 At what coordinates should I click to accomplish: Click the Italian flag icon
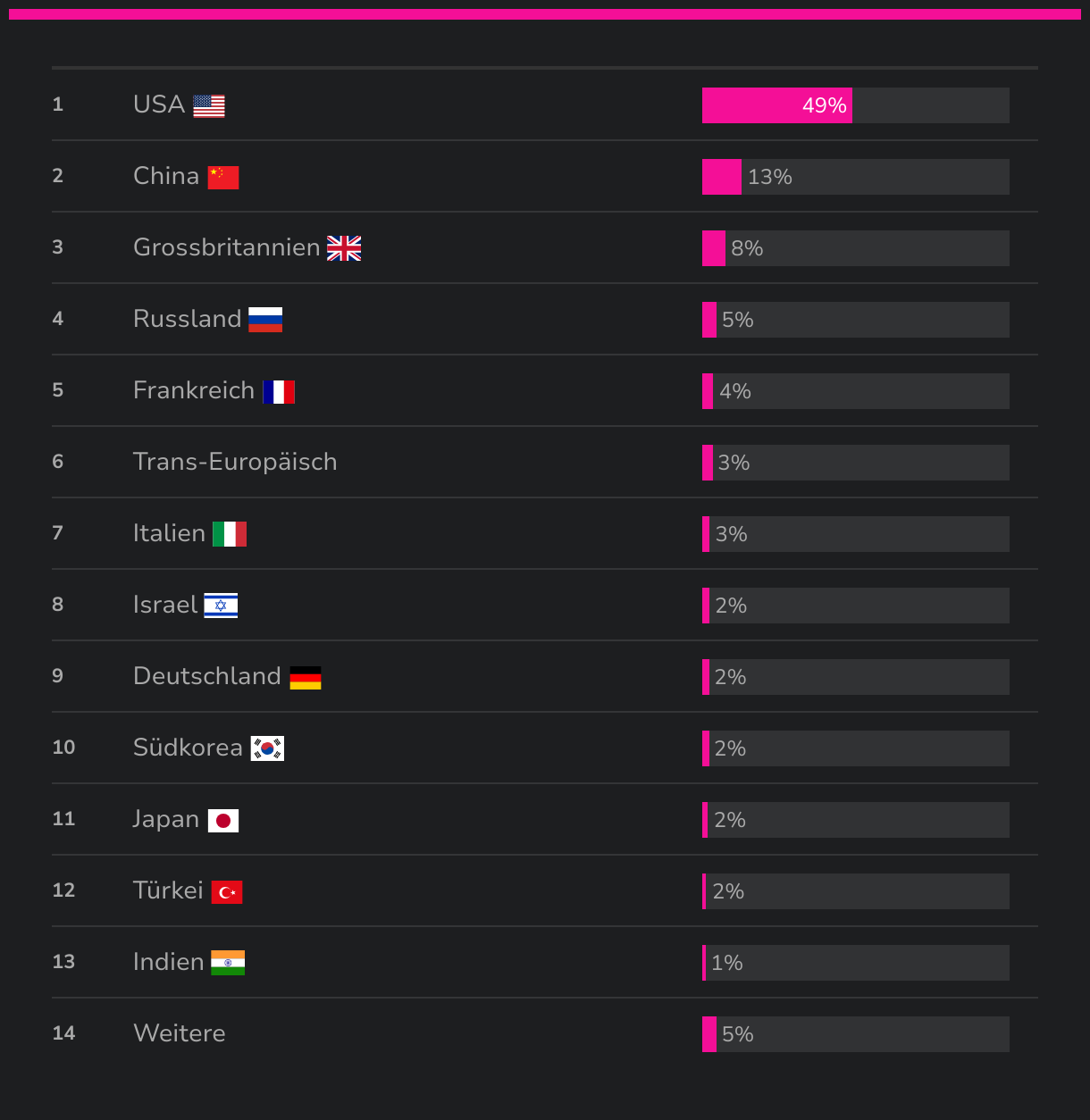click(230, 534)
